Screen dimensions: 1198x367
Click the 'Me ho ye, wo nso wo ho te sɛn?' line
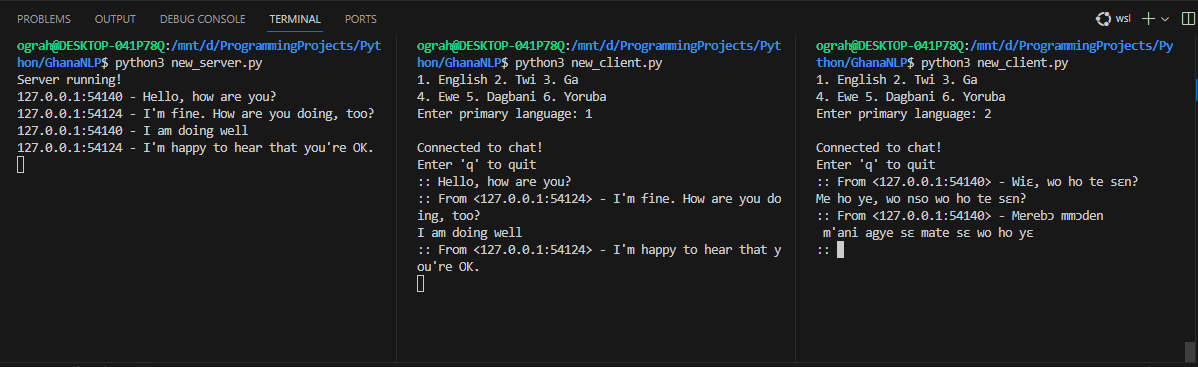[921, 198]
